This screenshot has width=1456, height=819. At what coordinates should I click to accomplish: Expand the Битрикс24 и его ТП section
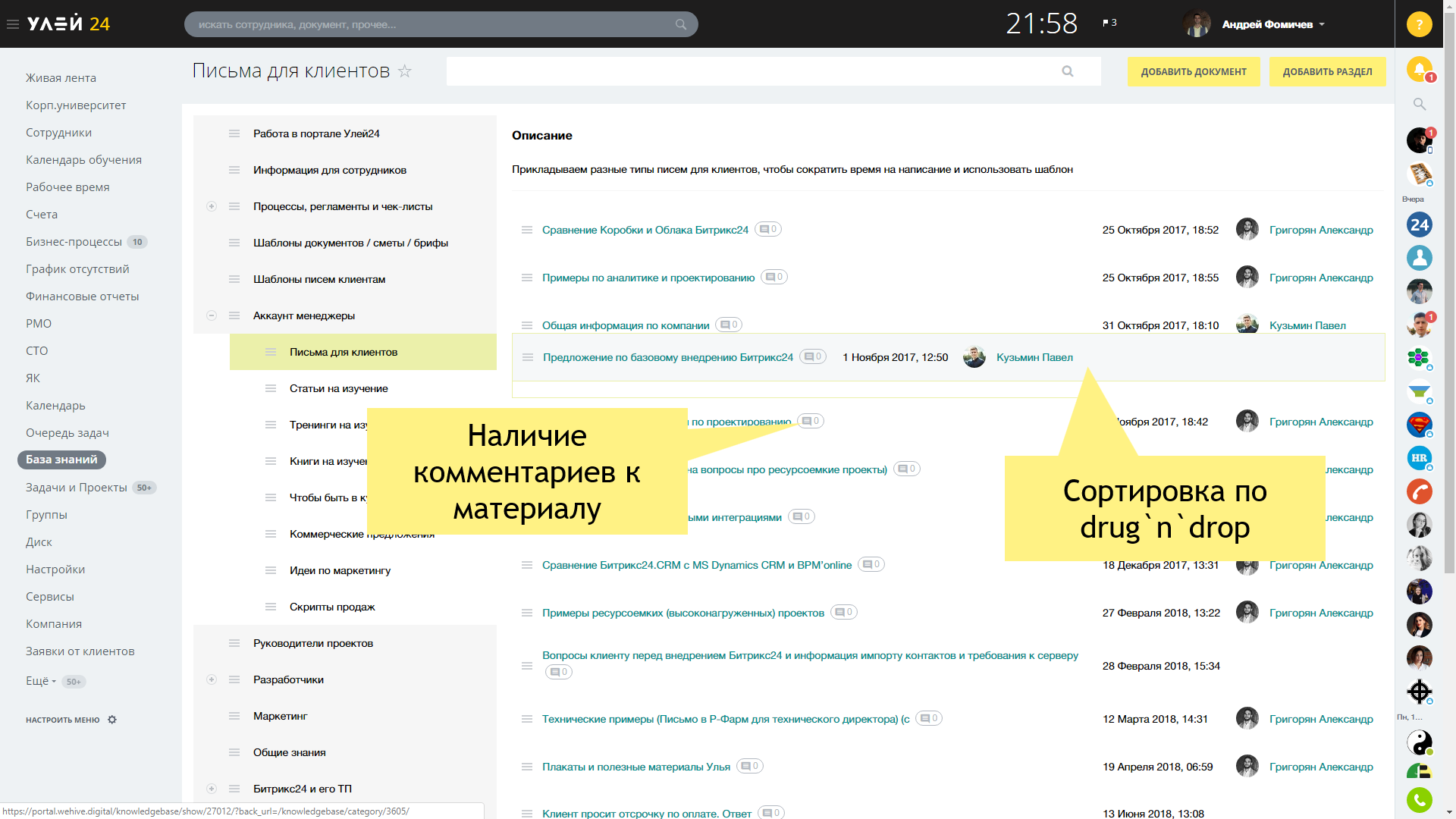(x=212, y=789)
